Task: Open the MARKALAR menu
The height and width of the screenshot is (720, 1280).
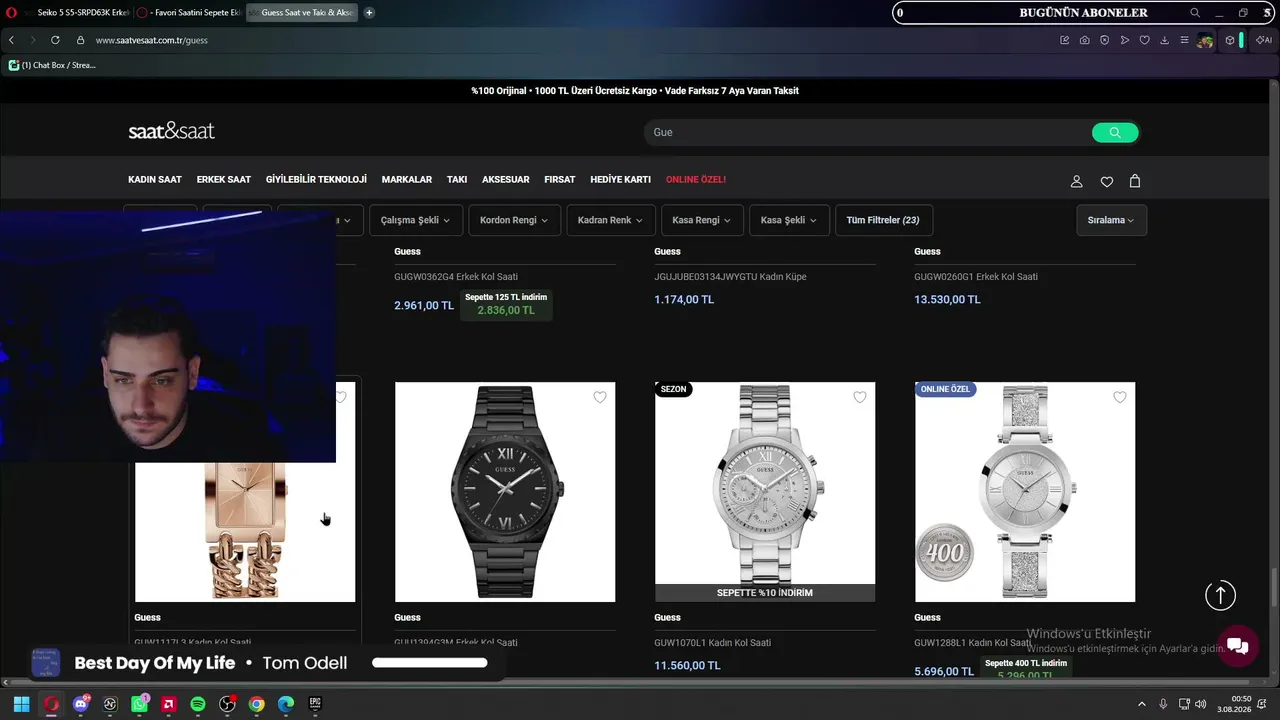Action: click(407, 180)
